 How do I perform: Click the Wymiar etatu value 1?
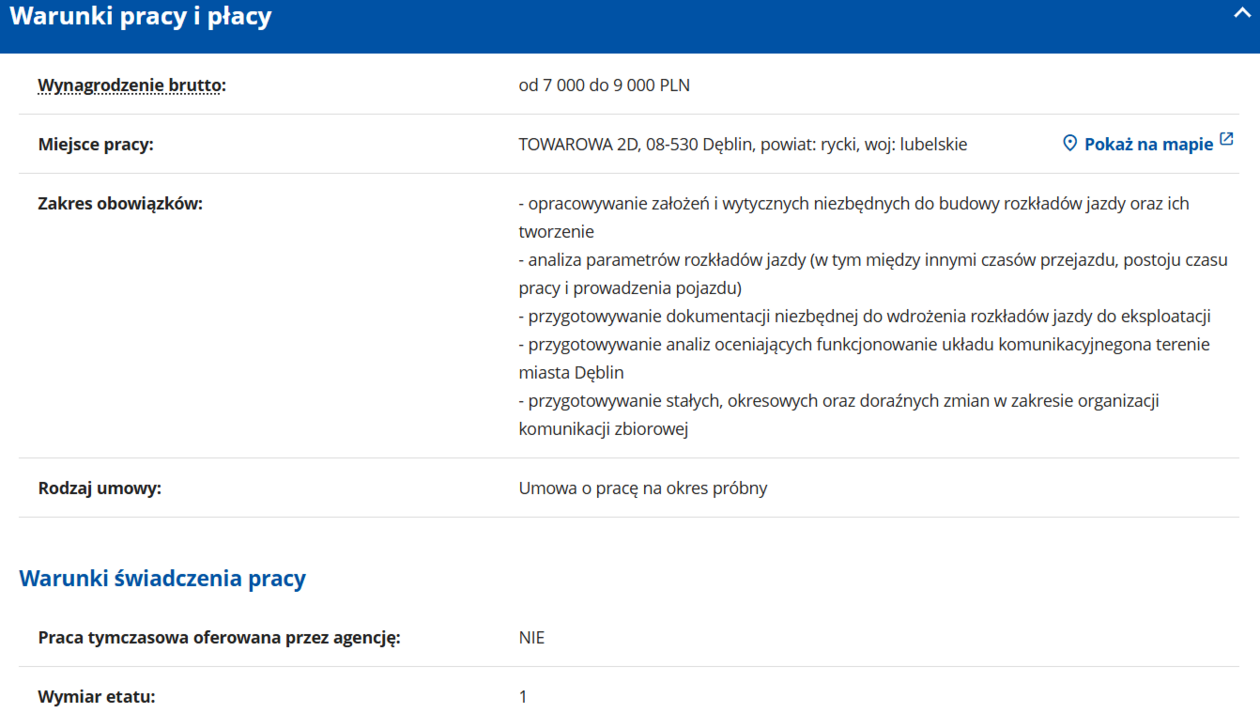pyautogui.click(x=522, y=696)
